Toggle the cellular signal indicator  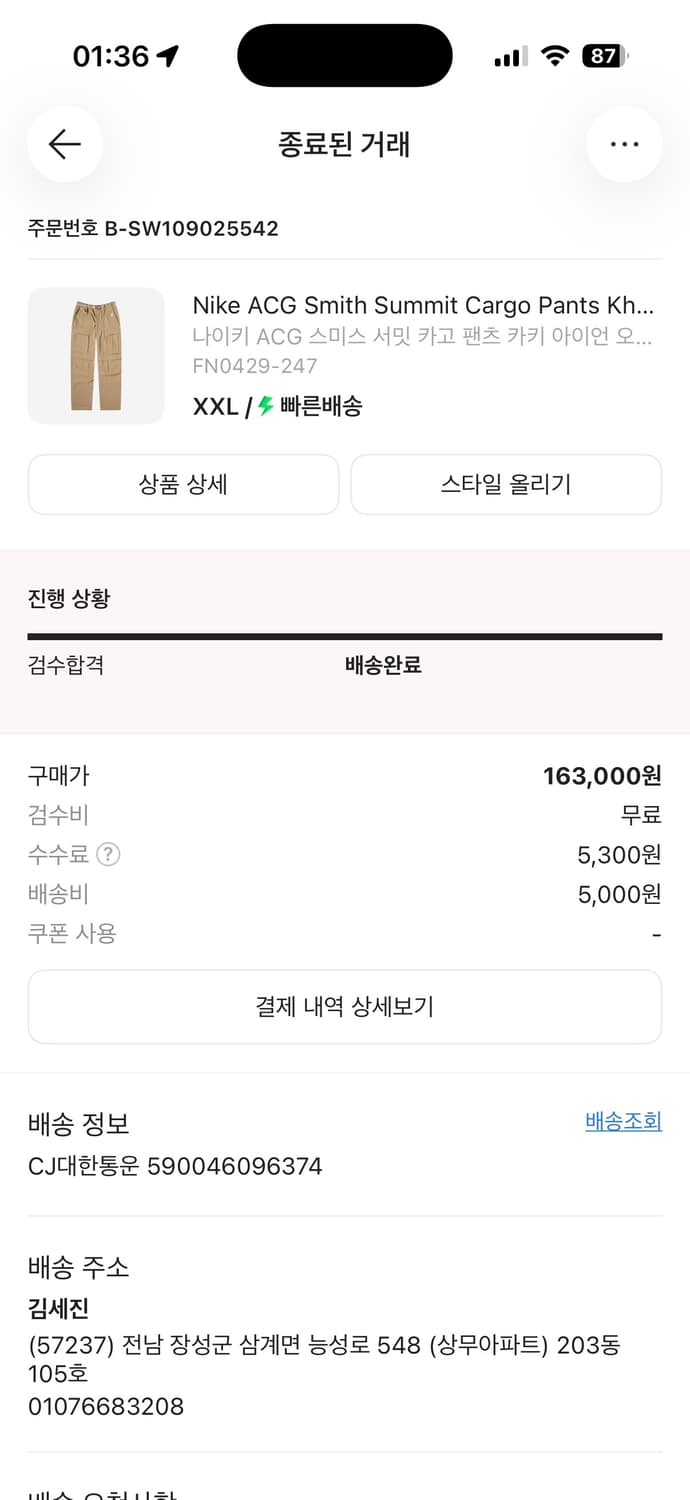point(509,56)
